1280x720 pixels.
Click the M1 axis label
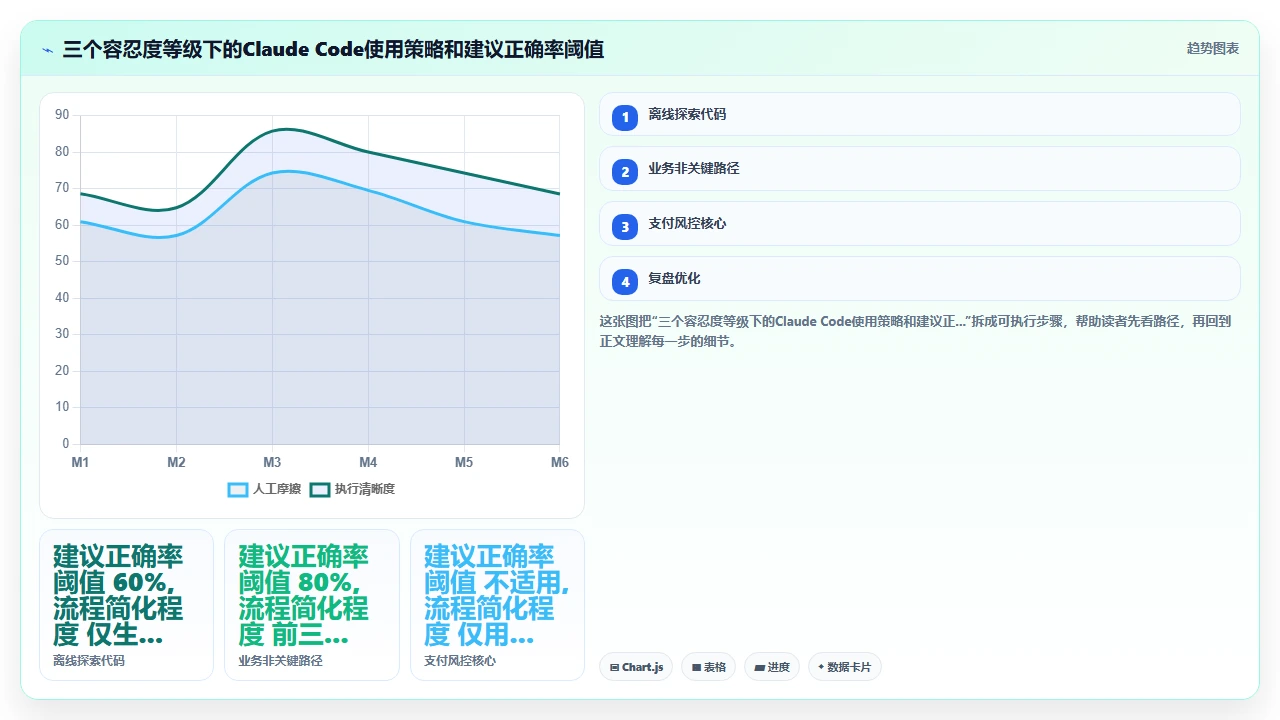80,462
